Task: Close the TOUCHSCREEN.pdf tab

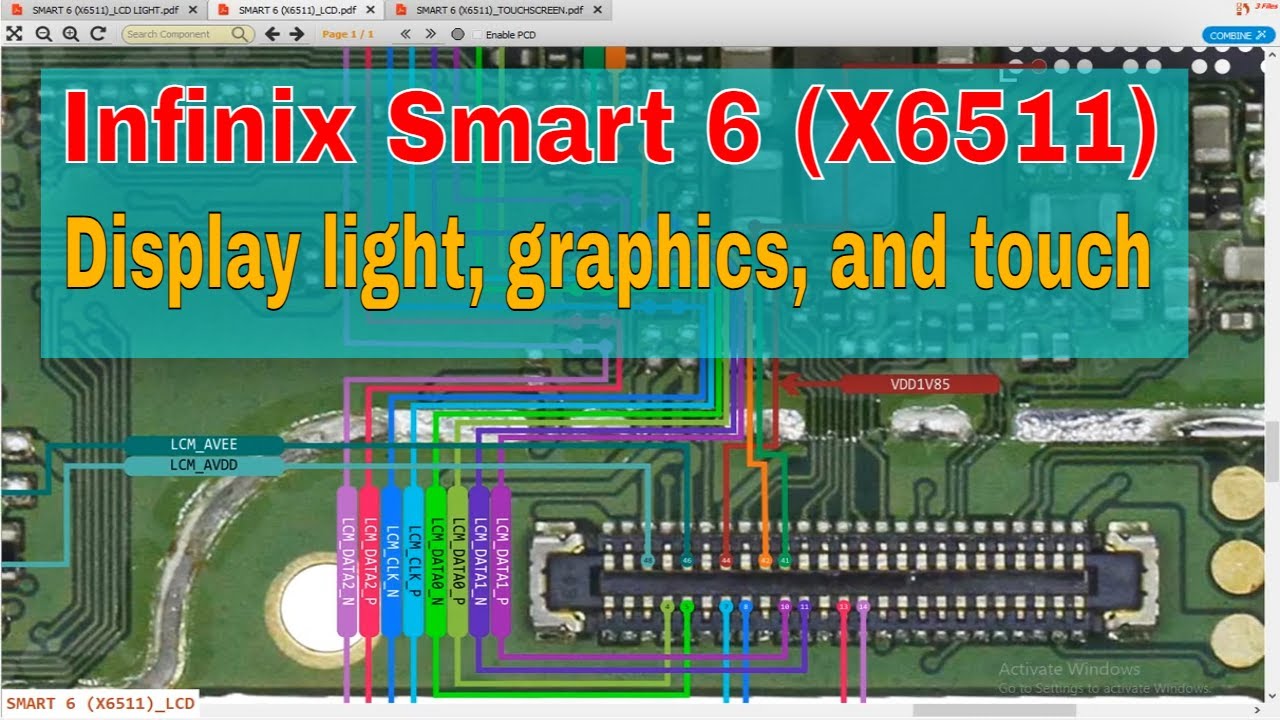Action: click(599, 10)
